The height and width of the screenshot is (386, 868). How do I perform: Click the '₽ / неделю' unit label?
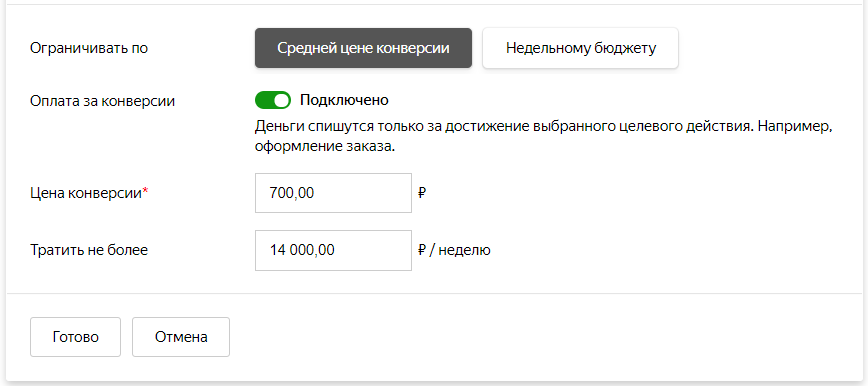pyautogui.click(x=454, y=250)
